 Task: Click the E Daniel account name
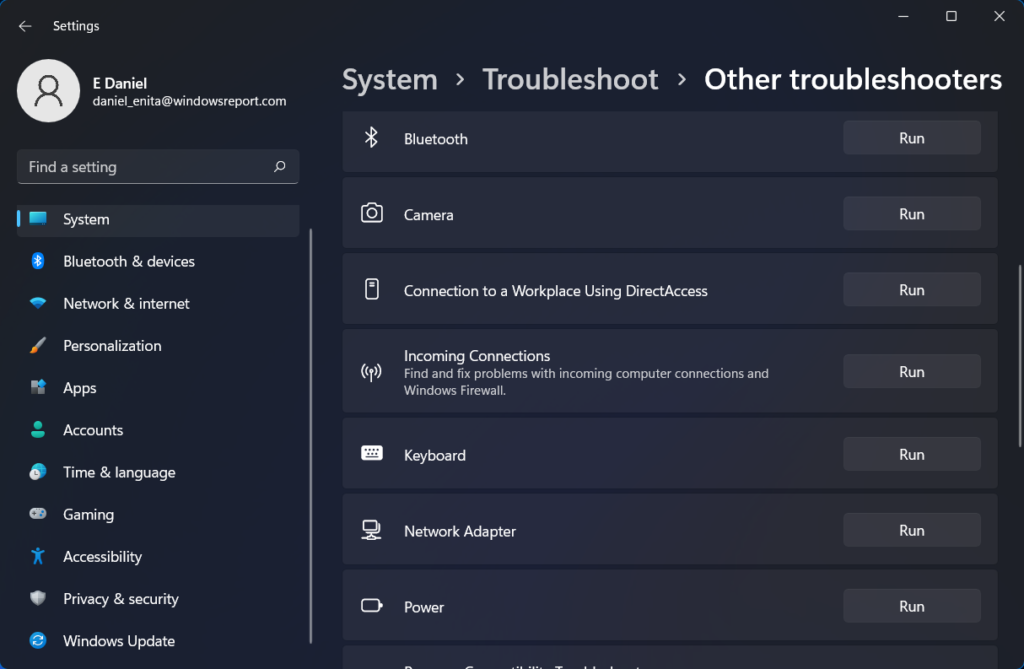(120, 84)
